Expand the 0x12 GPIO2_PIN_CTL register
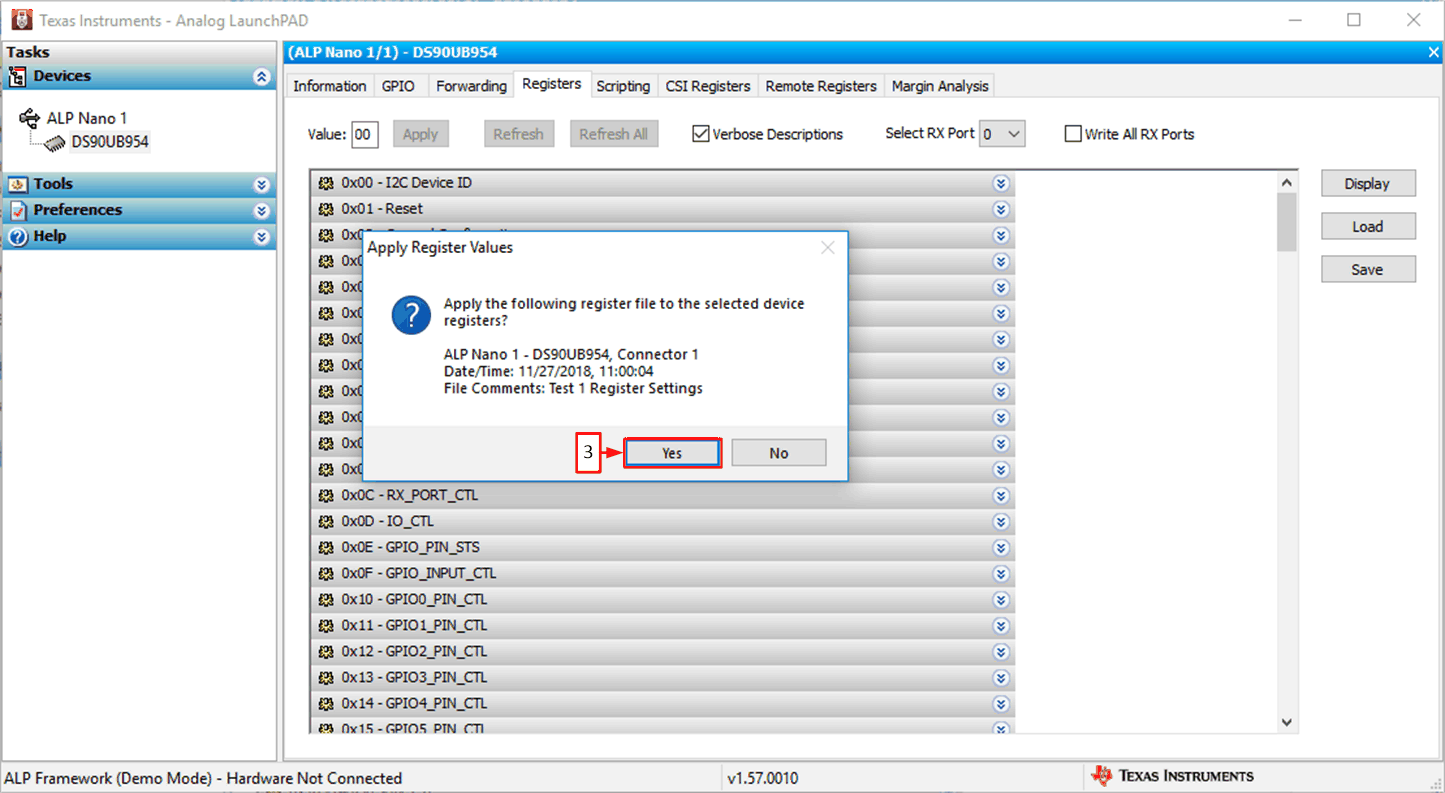1445x793 pixels. pyautogui.click(x=1000, y=651)
